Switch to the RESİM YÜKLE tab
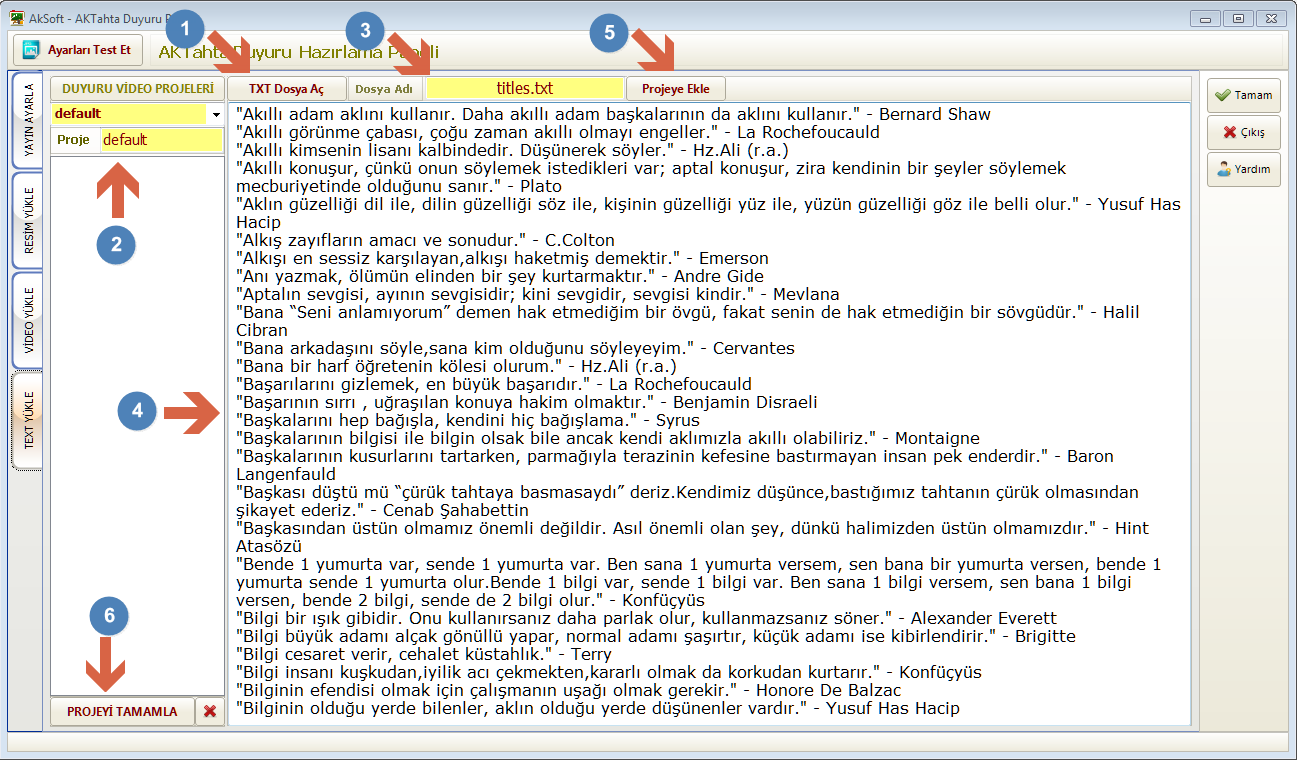 pos(28,220)
